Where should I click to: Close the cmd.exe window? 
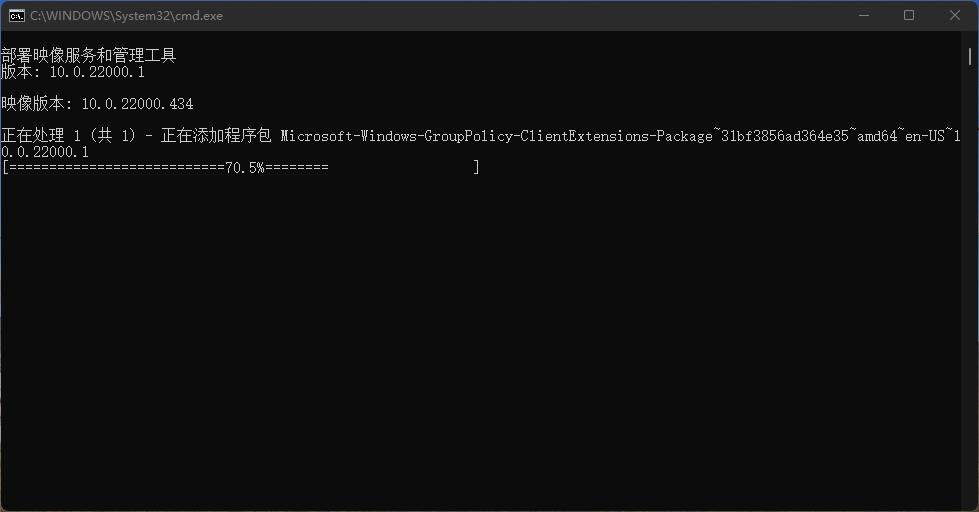coord(955,16)
